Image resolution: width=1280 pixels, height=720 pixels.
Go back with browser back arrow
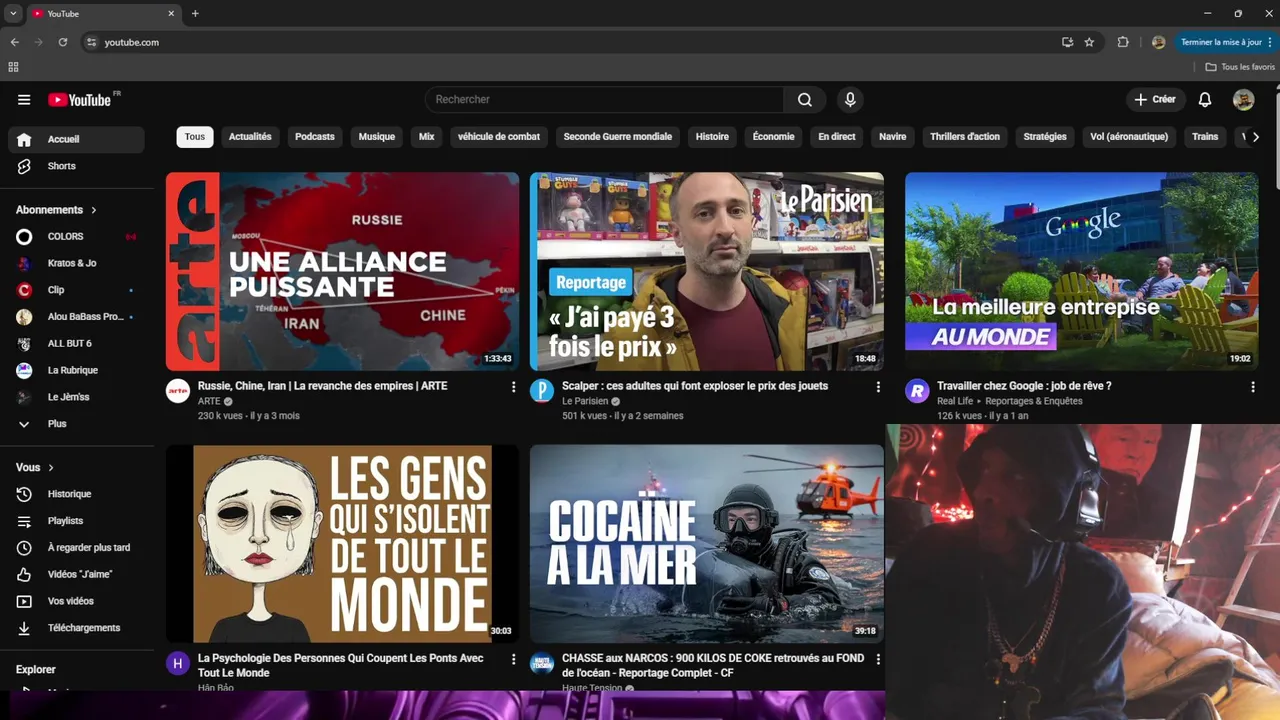14,42
